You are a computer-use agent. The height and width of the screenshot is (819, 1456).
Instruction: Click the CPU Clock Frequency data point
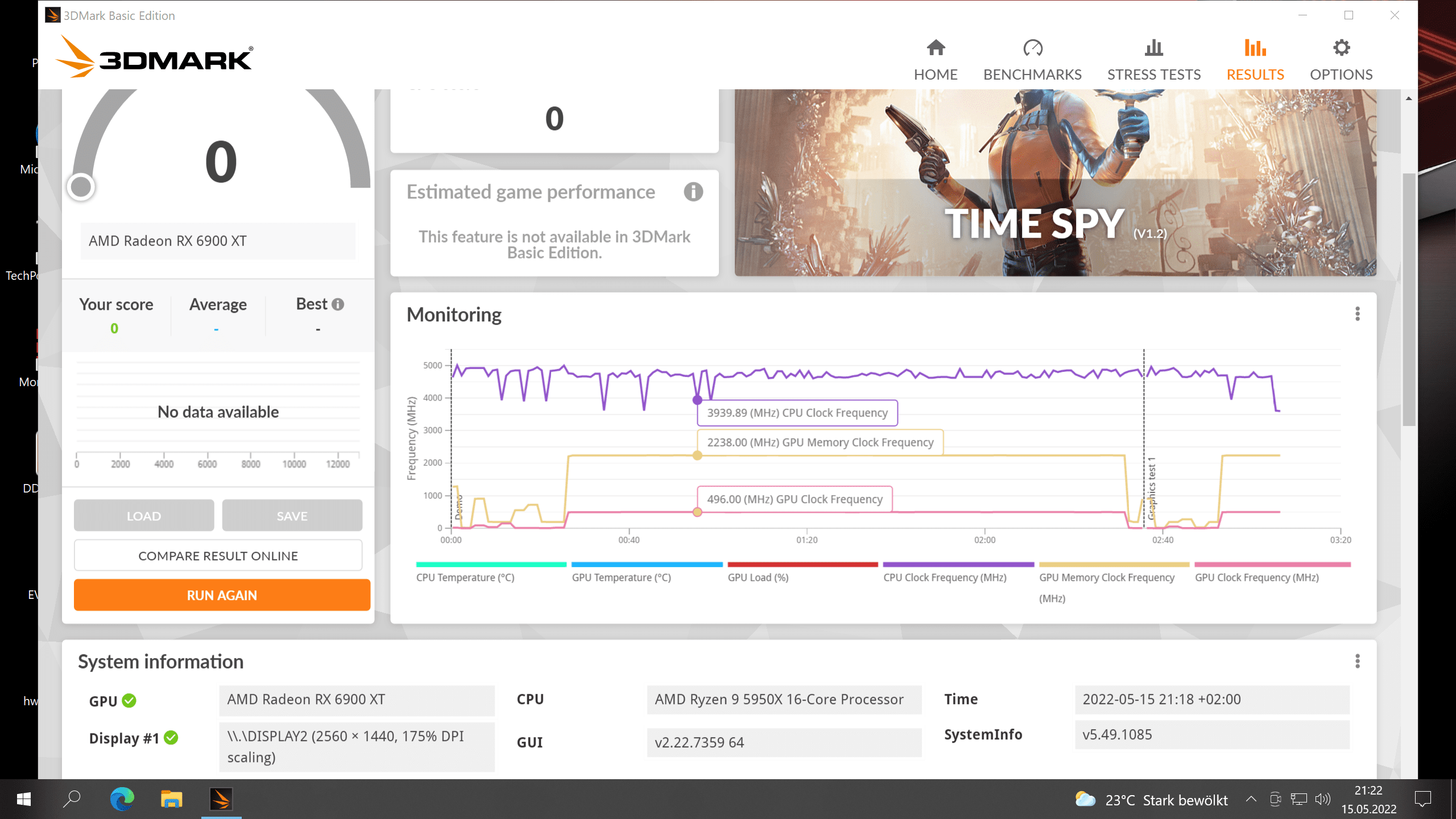[x=697, y=400]
